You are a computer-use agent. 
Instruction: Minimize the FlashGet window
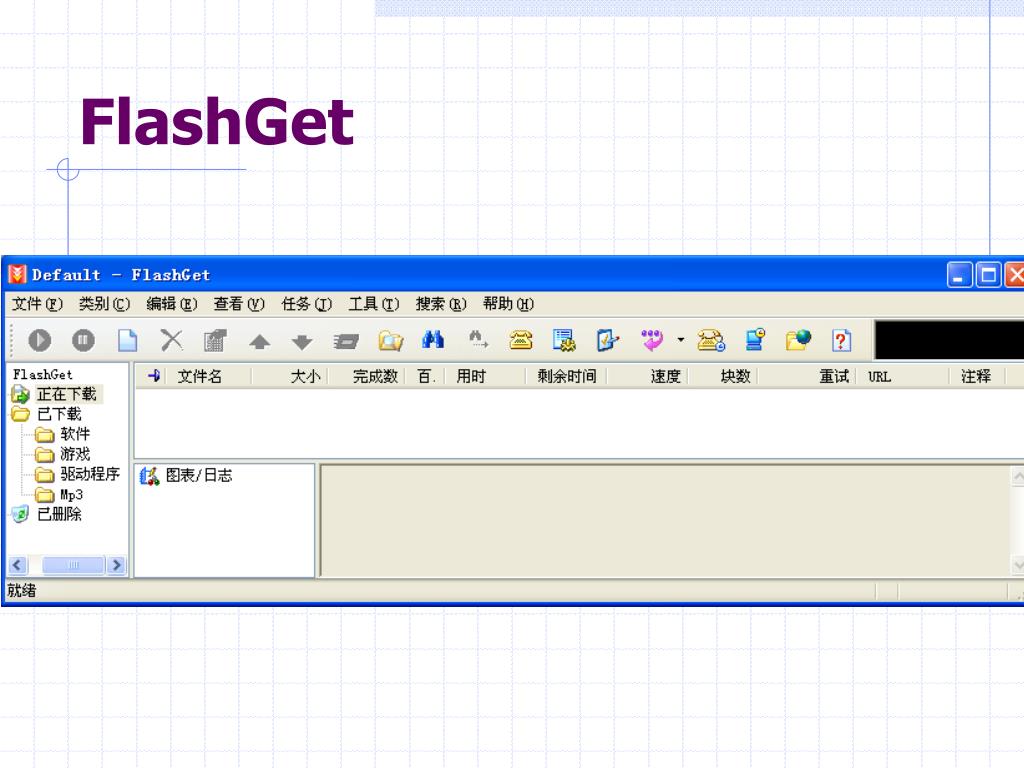959,275
